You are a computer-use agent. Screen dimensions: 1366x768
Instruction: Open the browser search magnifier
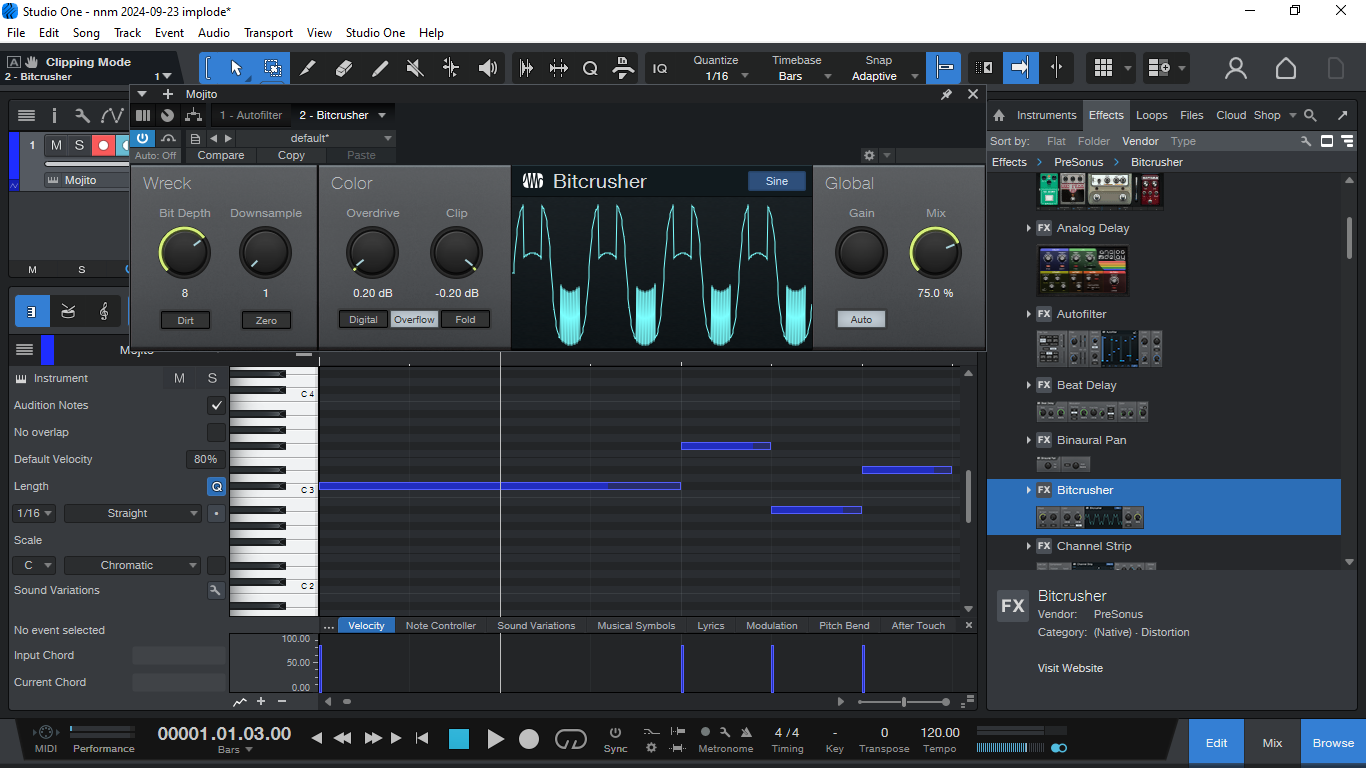[x=1311, y=115]
